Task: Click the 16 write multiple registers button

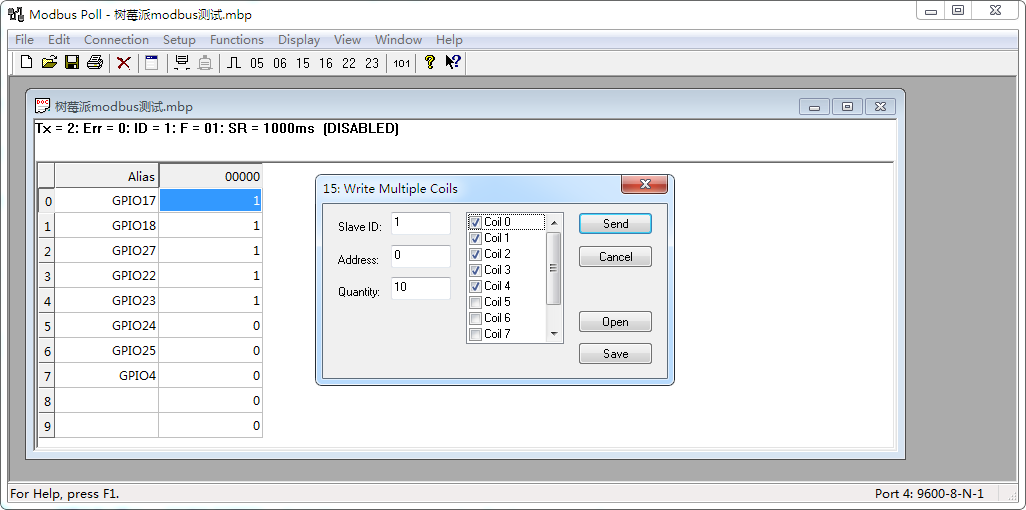Action: tap(326, 63)
